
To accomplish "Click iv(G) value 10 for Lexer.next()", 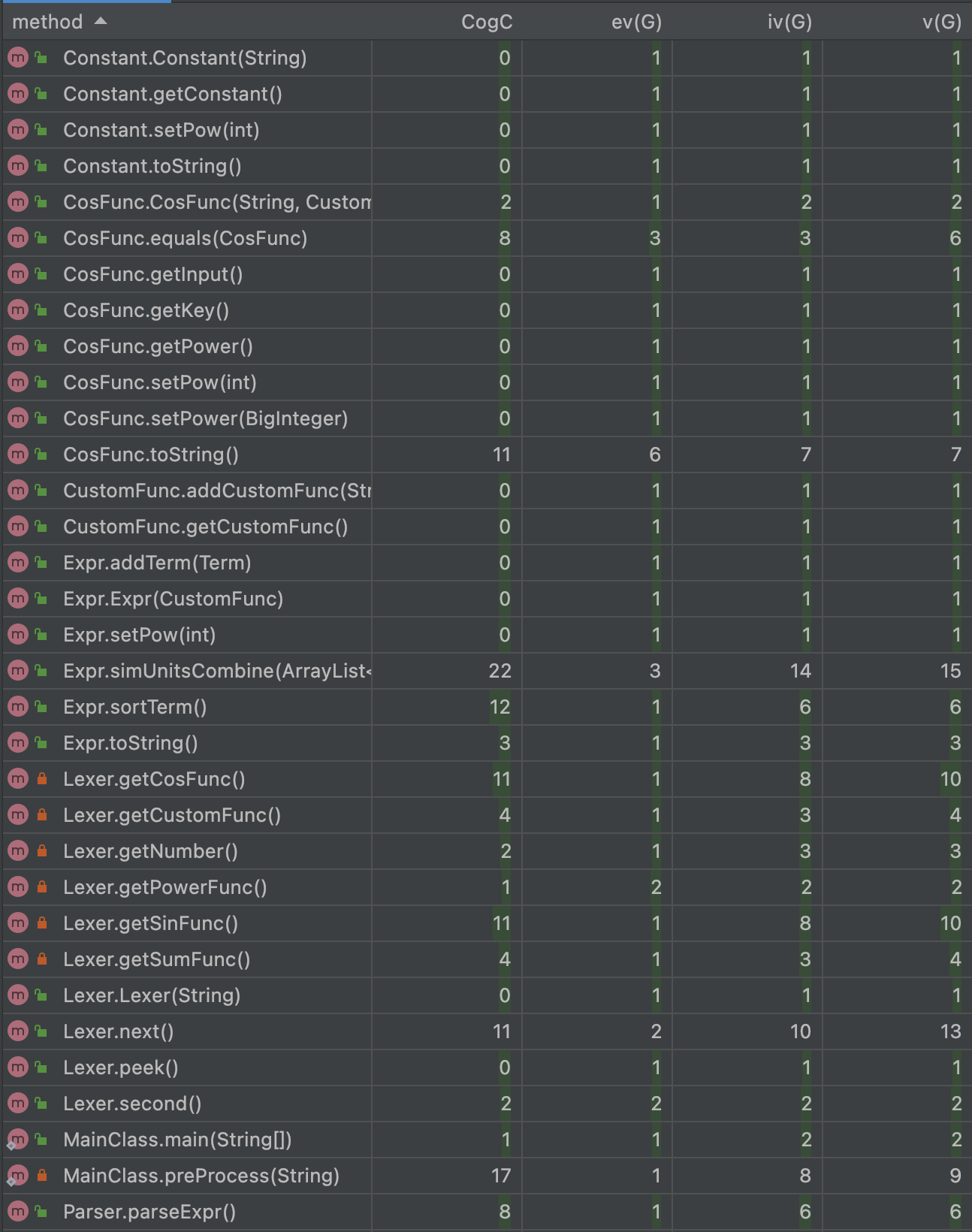I will tap(800, 1031).
